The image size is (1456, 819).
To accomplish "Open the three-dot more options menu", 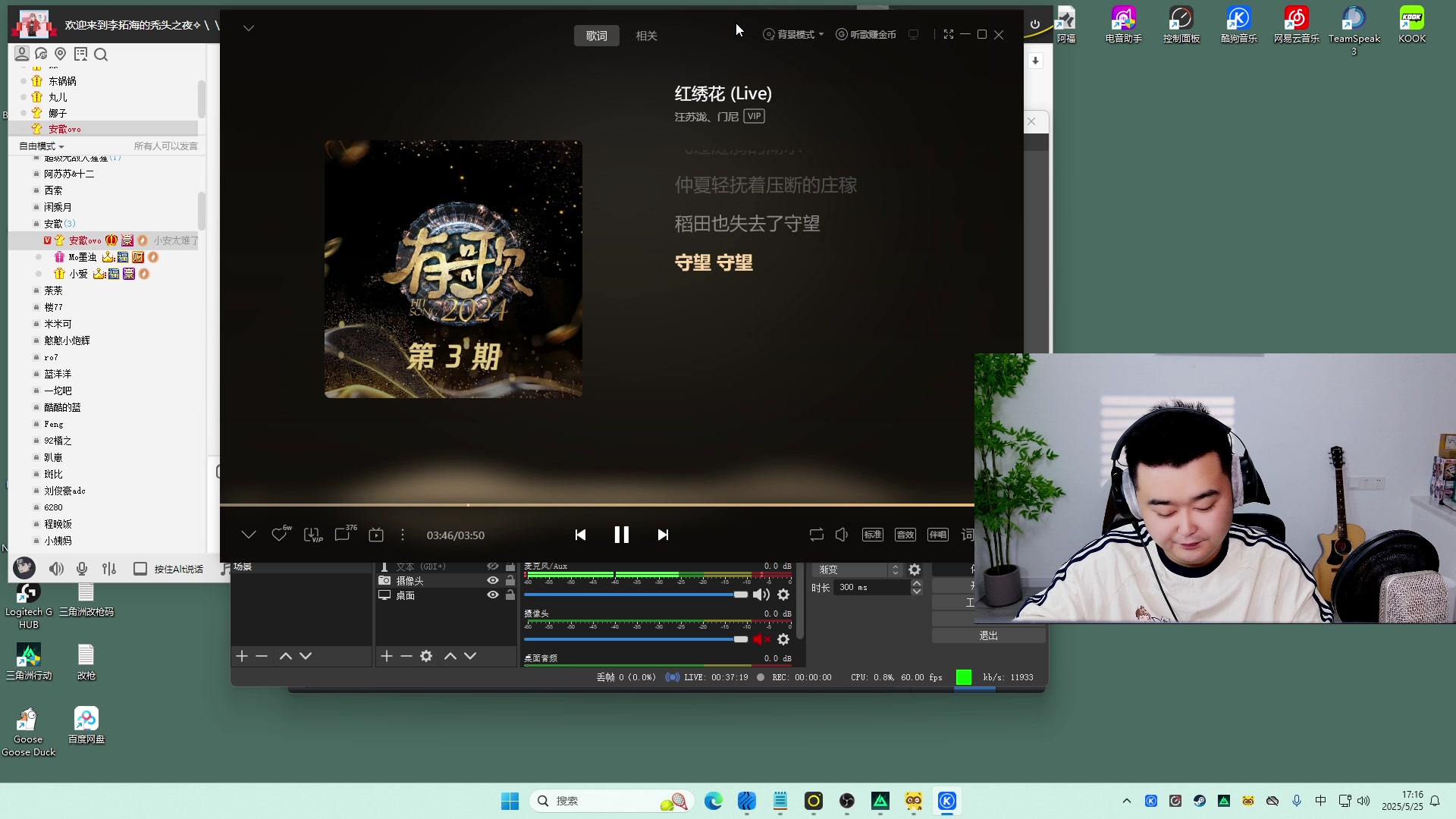I will pos(403,535).
